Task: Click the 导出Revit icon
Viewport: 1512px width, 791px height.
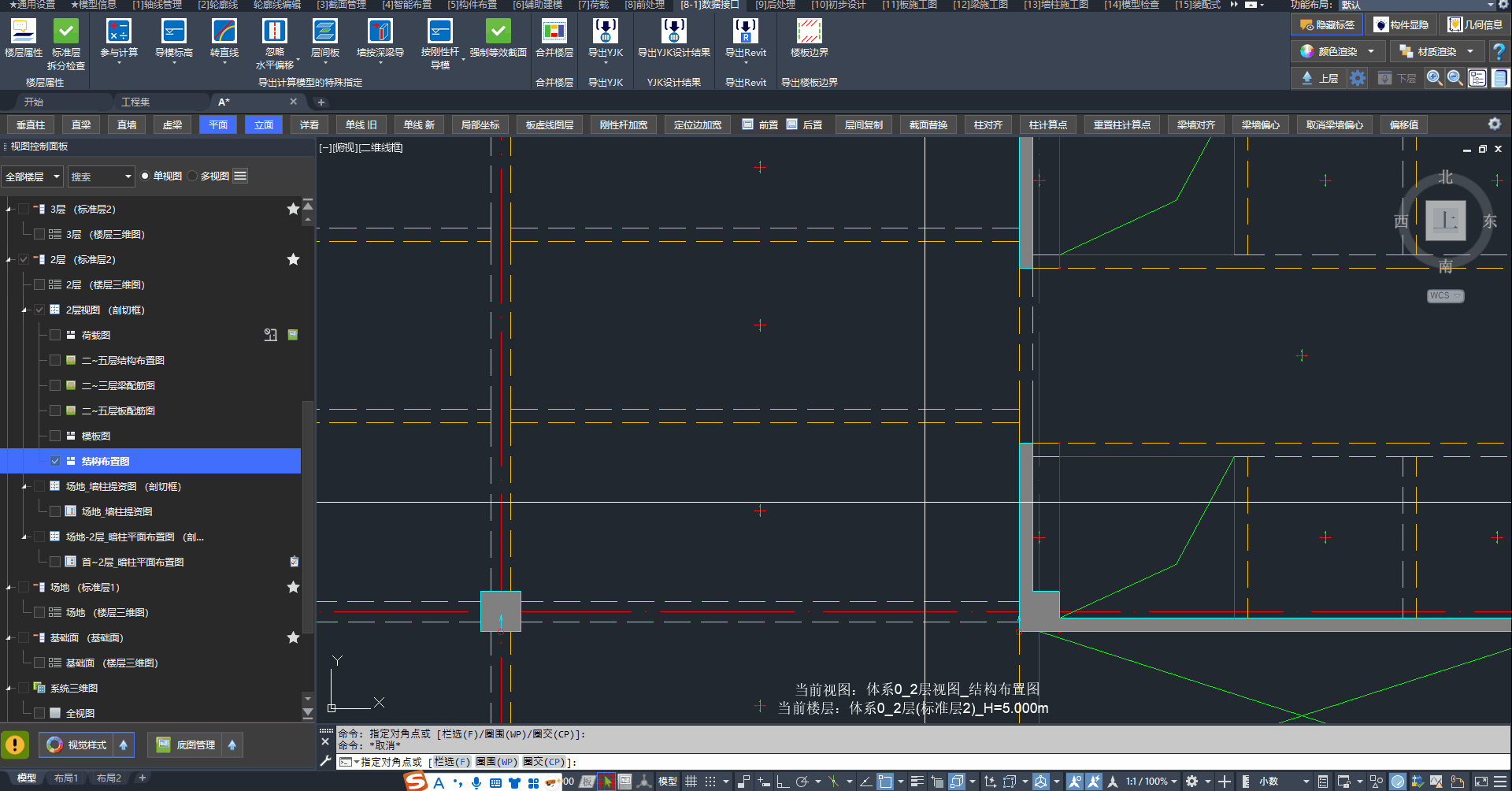Action: (745, 32)
